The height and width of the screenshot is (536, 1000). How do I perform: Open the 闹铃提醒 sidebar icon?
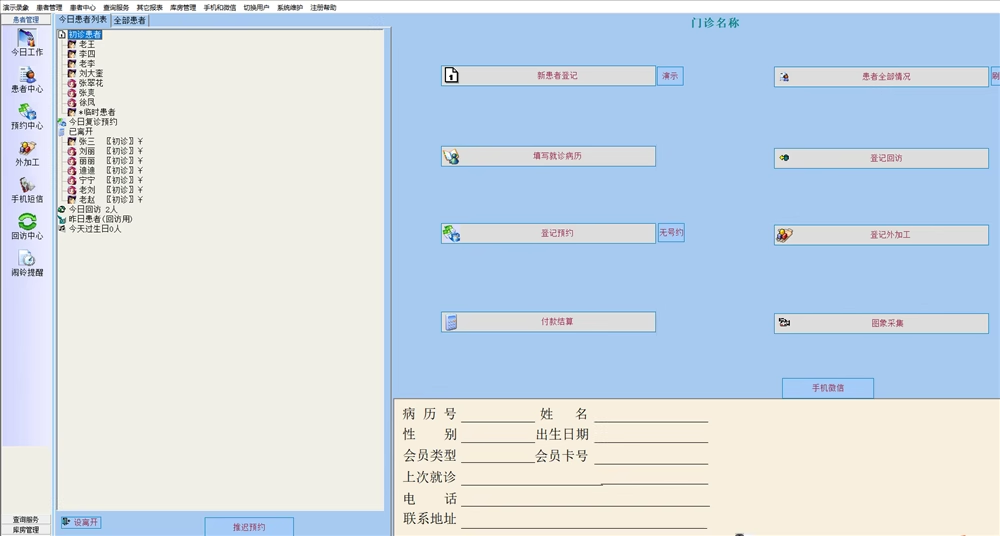[x=27, y=263]
